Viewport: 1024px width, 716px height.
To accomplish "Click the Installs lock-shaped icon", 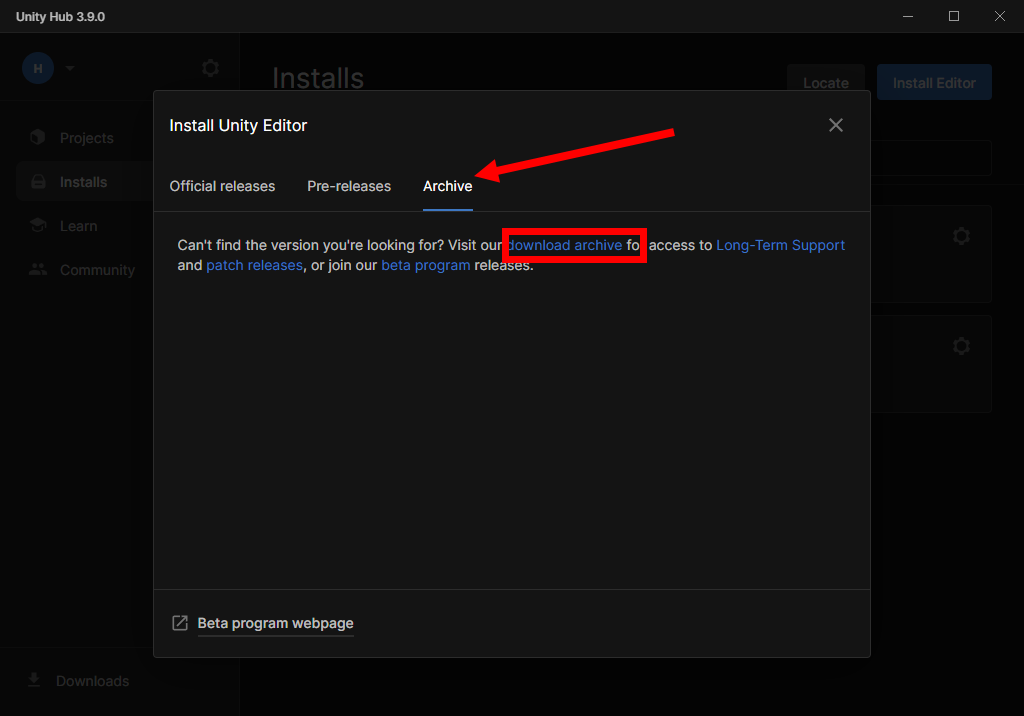I will 39,182.
